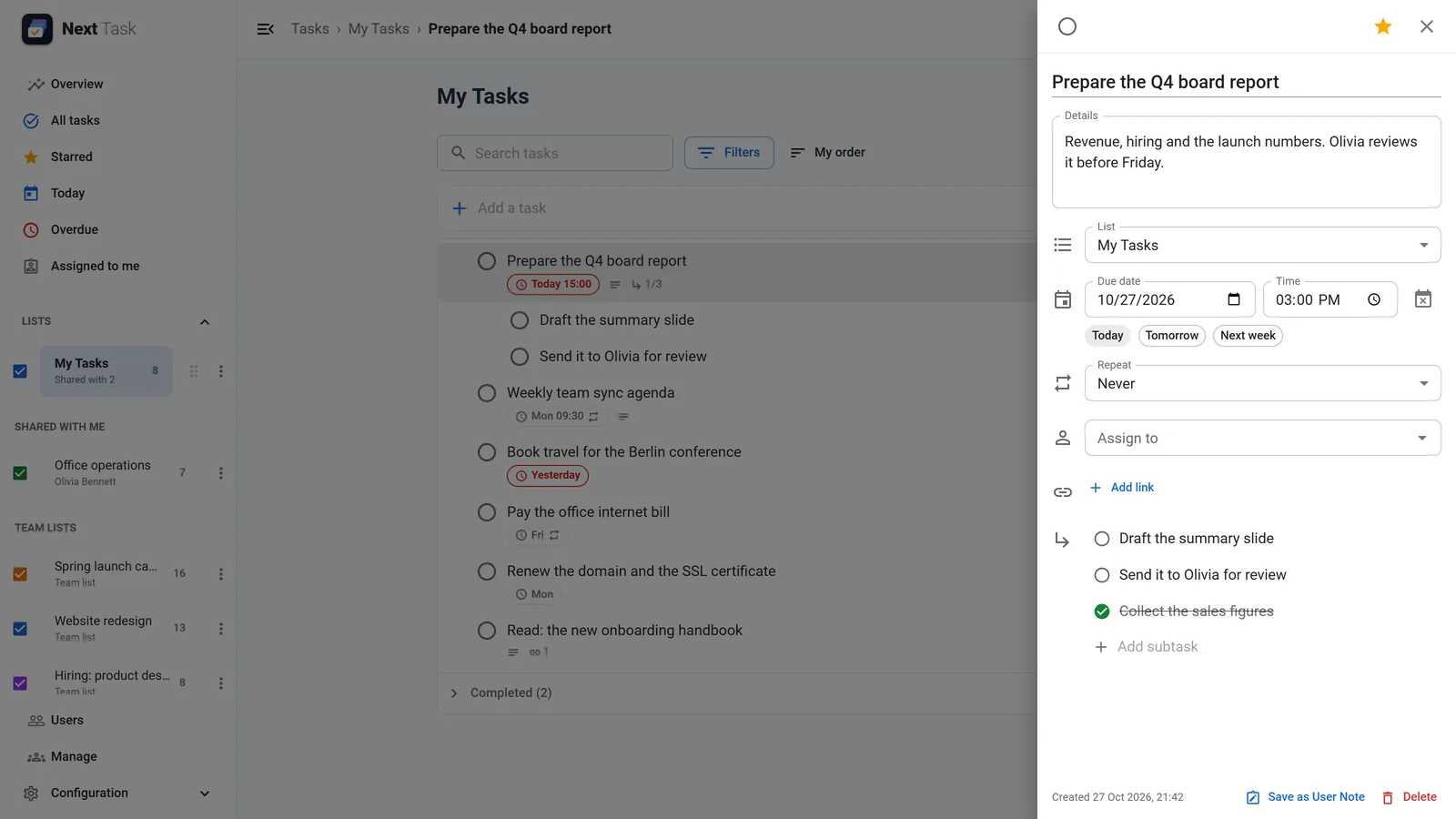1456x819 pixels.
Task: Grab the My Tasks reorder handle
Action: [x=194, y=371]
